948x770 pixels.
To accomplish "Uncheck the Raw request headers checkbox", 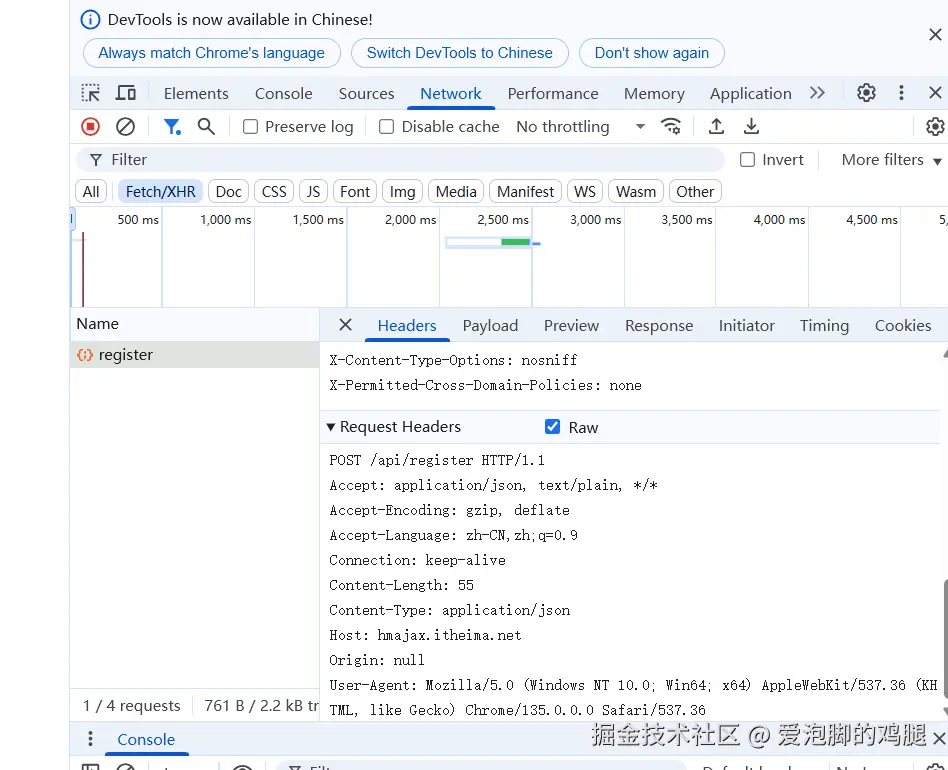I will 553,427.
